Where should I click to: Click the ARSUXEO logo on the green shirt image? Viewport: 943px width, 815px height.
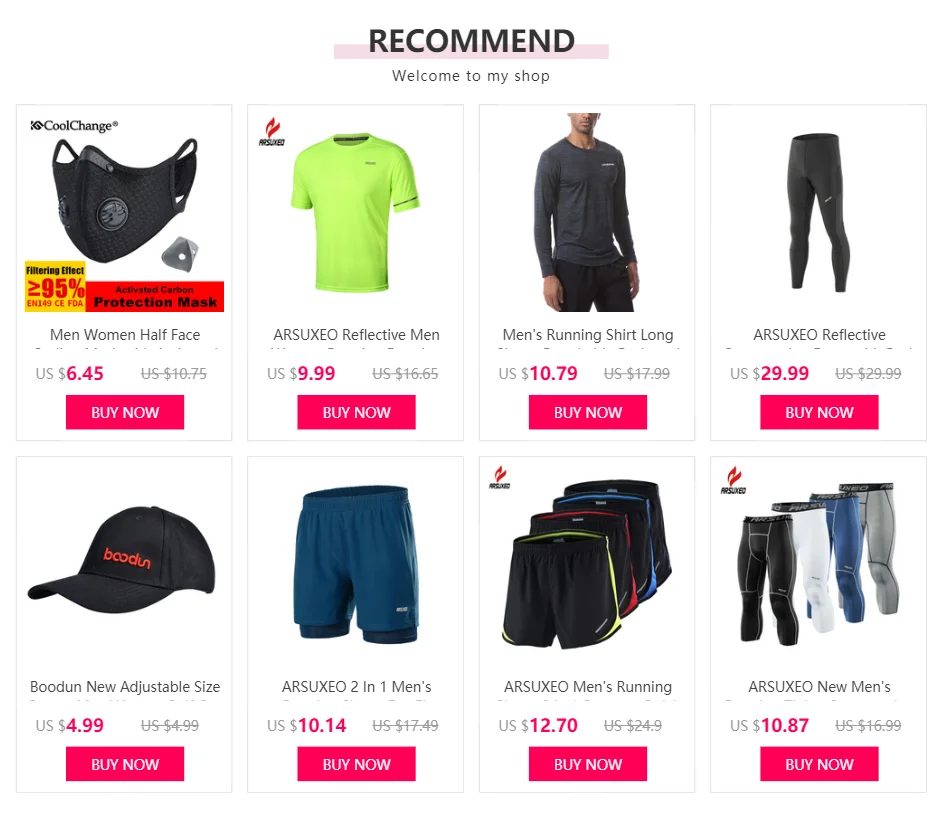point(272,132)
